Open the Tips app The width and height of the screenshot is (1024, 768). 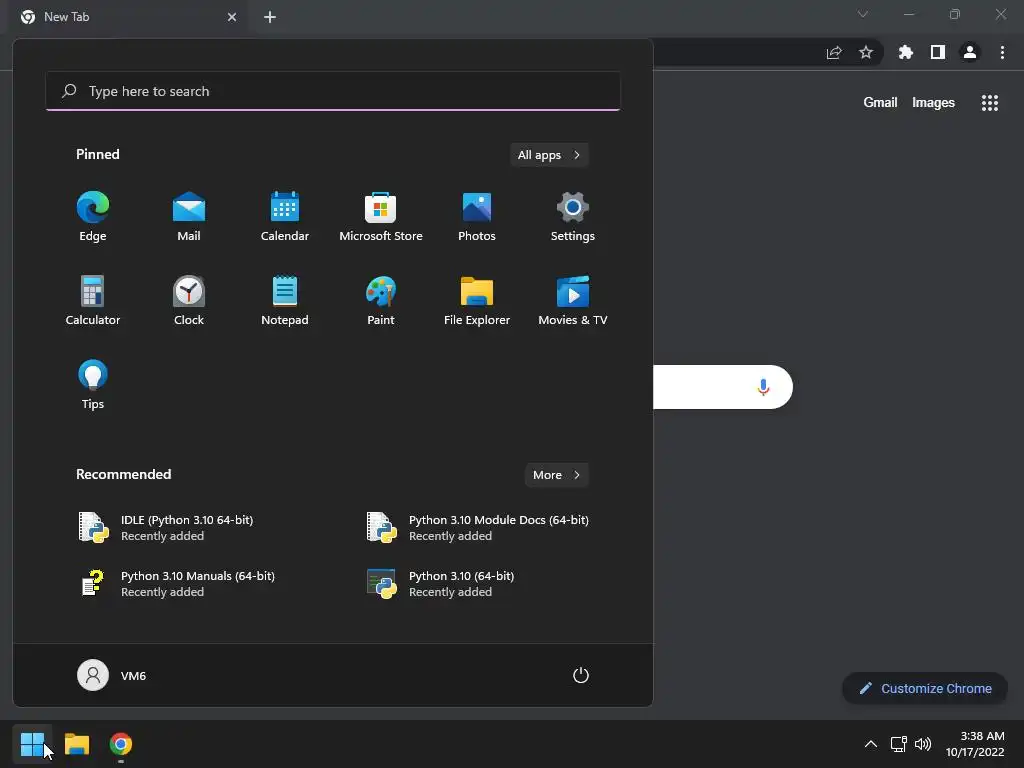93,385
